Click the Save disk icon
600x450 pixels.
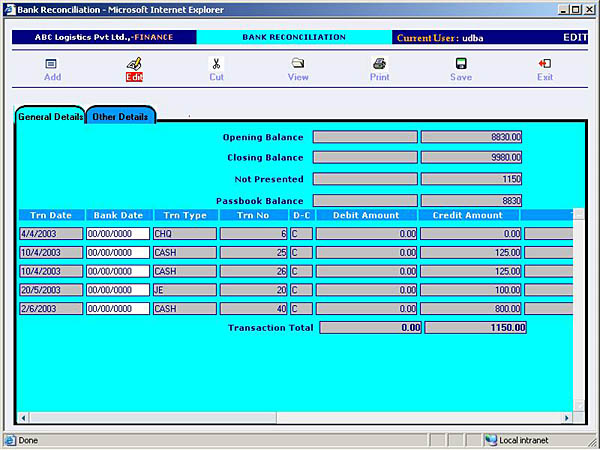coord(461,64)
